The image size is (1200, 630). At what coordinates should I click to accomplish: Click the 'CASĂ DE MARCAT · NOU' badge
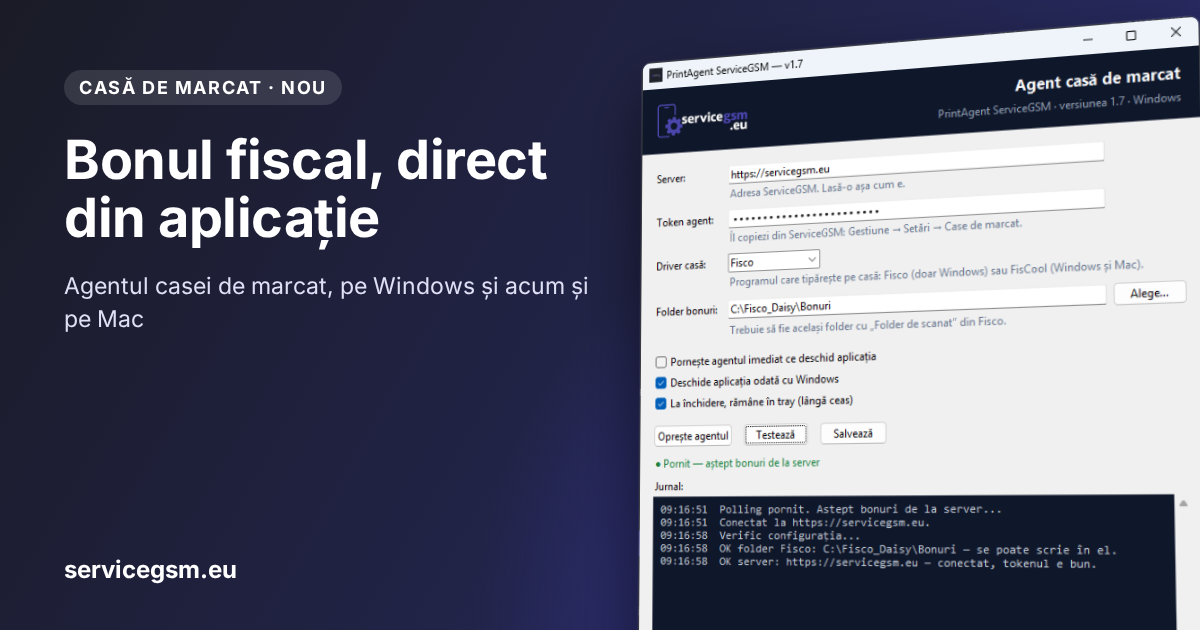[x=203, y=87]
